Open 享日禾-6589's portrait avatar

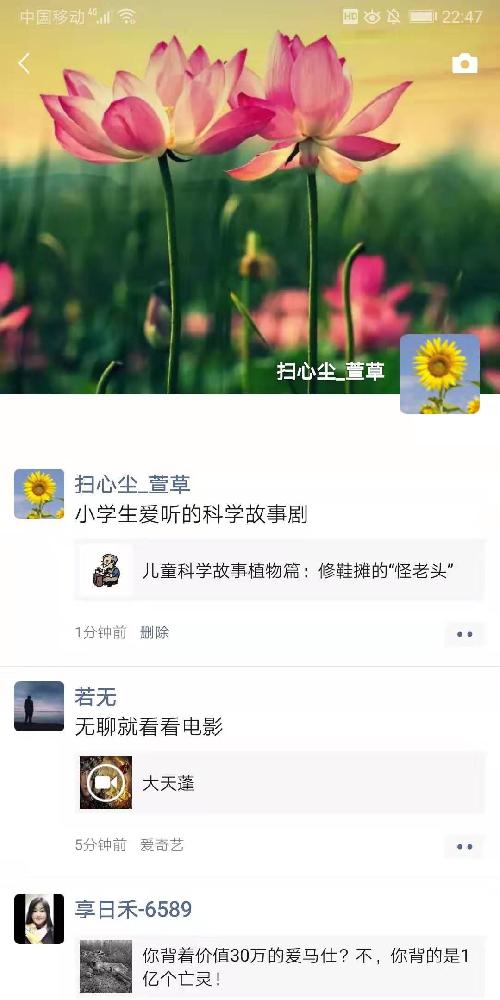click(39, 918)
